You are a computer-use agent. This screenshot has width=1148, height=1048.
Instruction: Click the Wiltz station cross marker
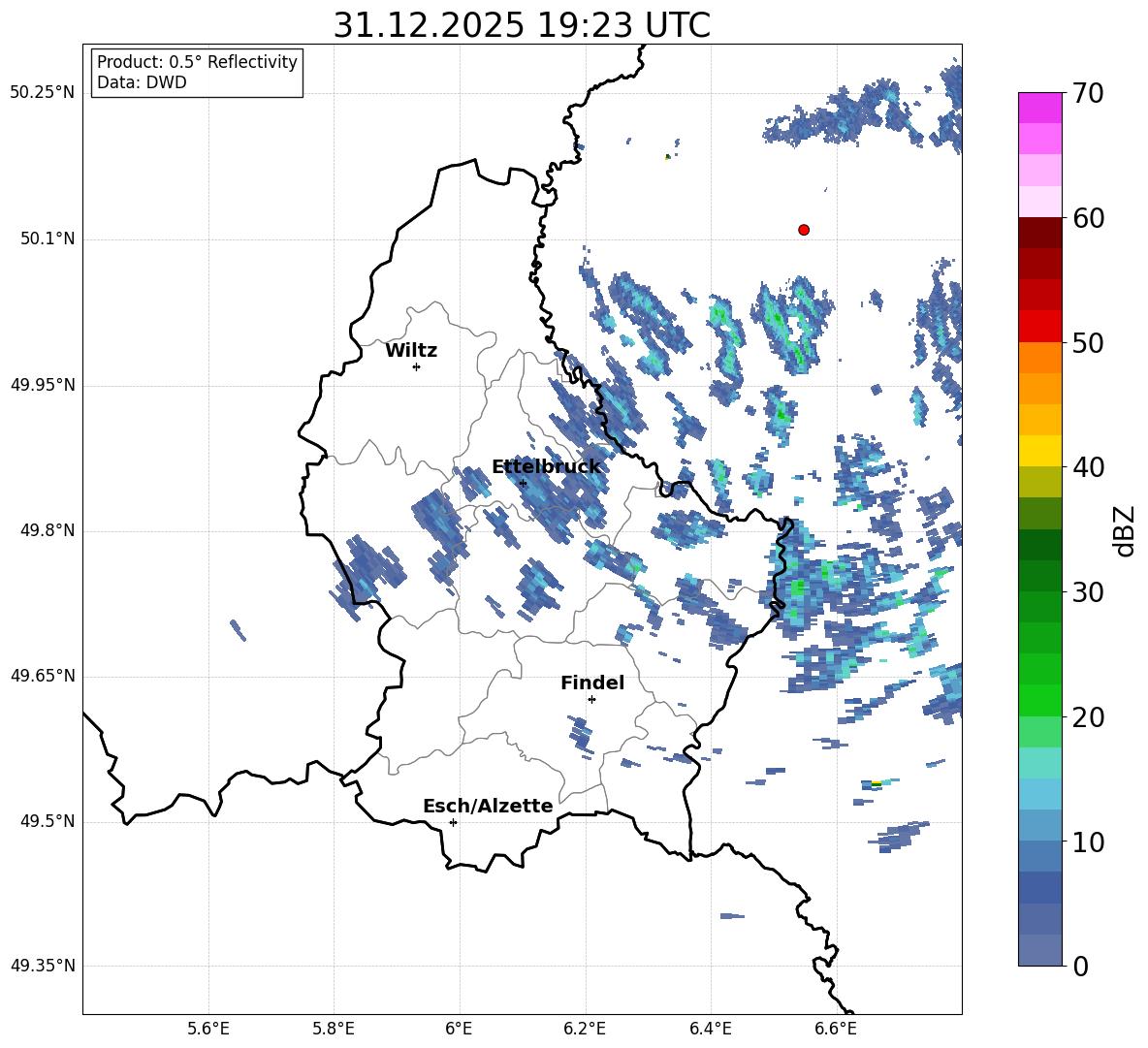(x=417, y=366)
